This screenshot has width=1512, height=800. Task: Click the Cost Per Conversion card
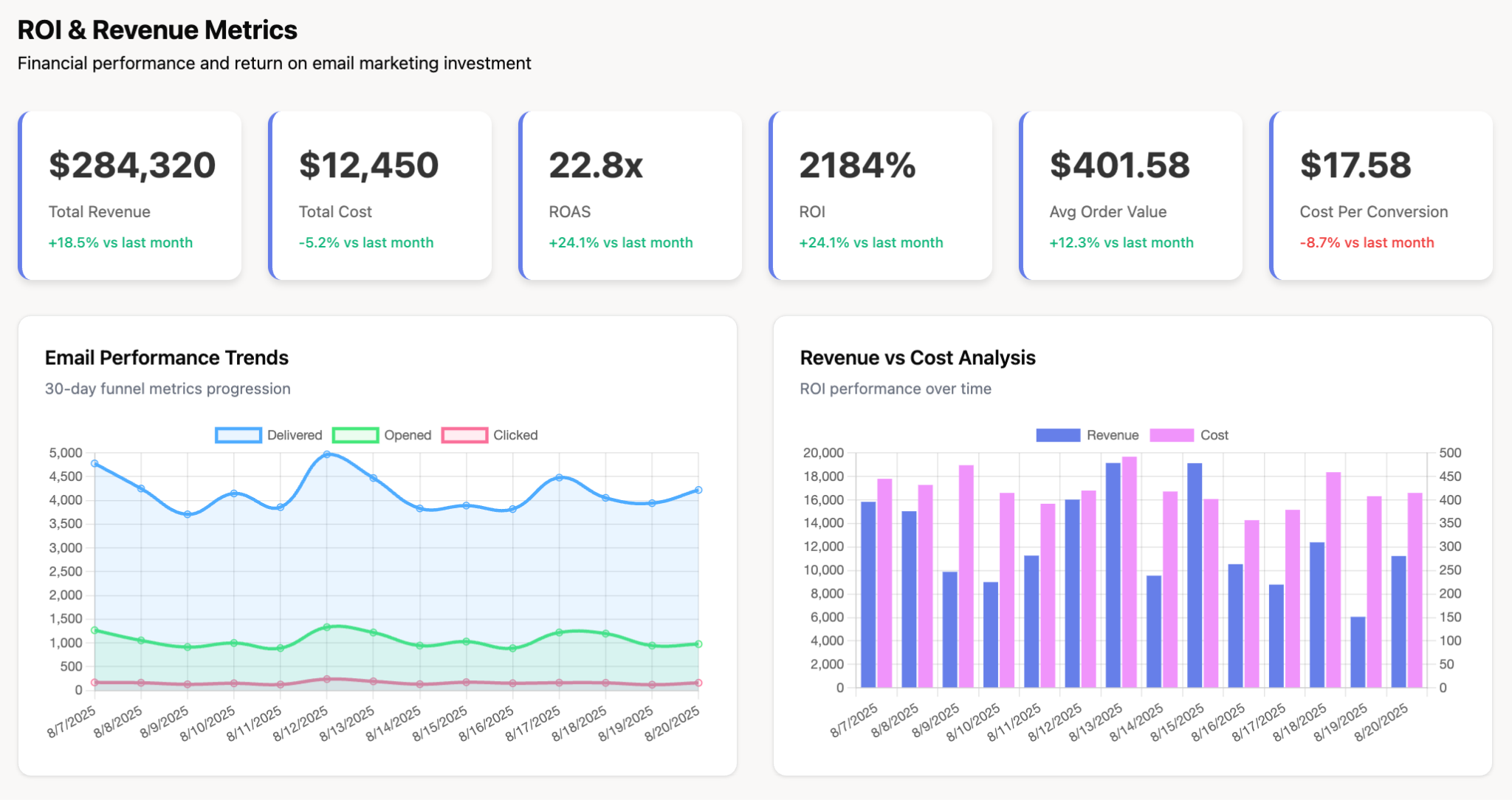pos(1379,194)
